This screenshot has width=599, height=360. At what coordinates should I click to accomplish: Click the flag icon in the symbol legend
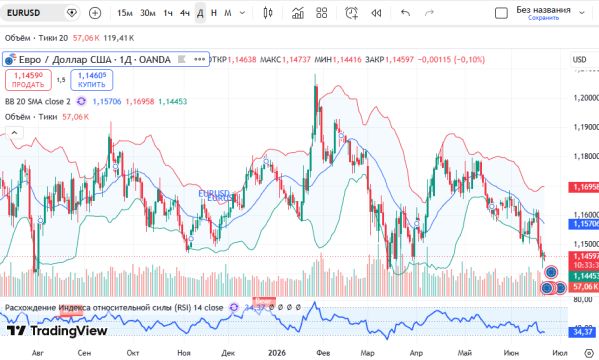182,59
